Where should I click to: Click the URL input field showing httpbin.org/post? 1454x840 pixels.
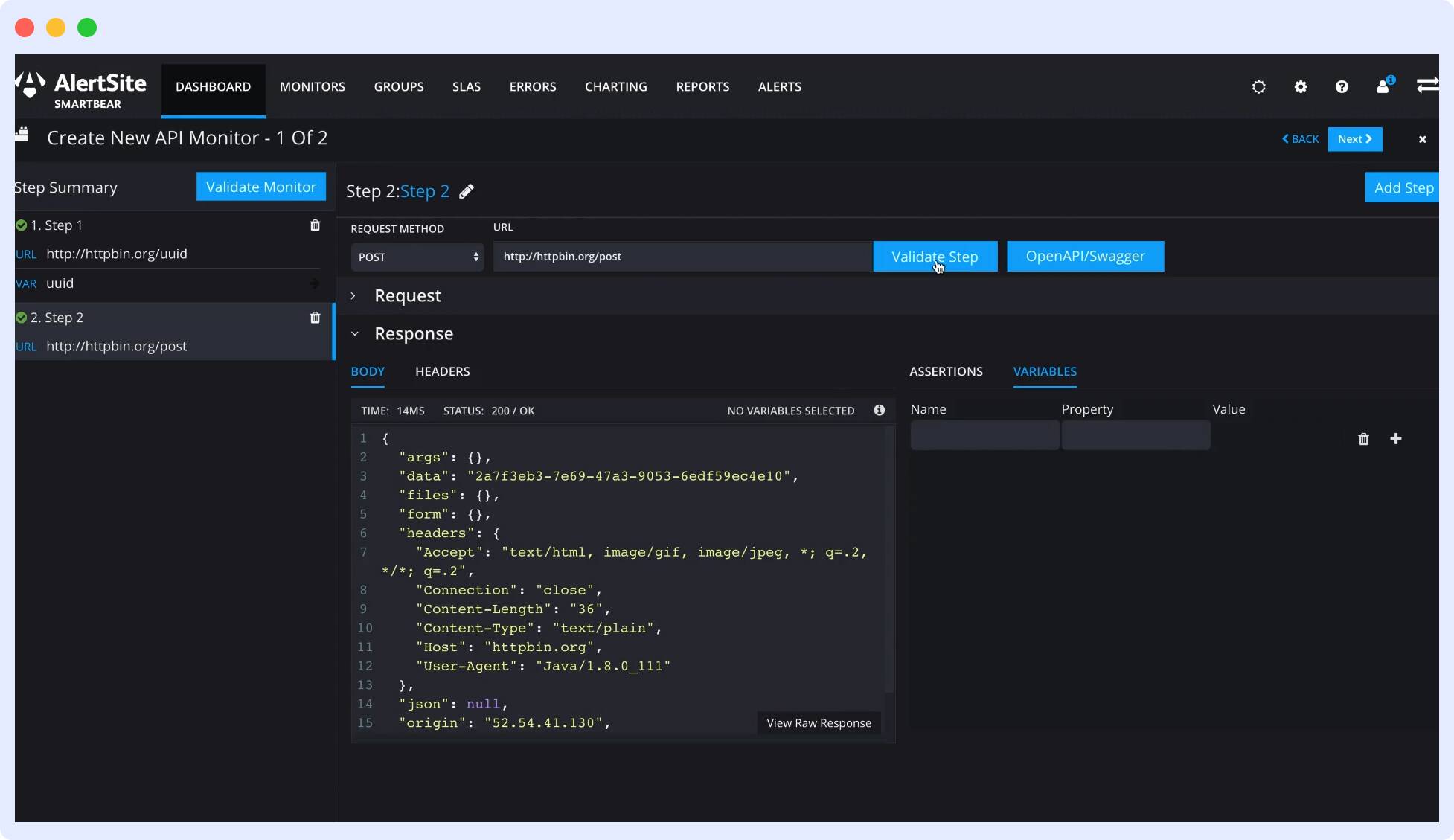point(681,257)
